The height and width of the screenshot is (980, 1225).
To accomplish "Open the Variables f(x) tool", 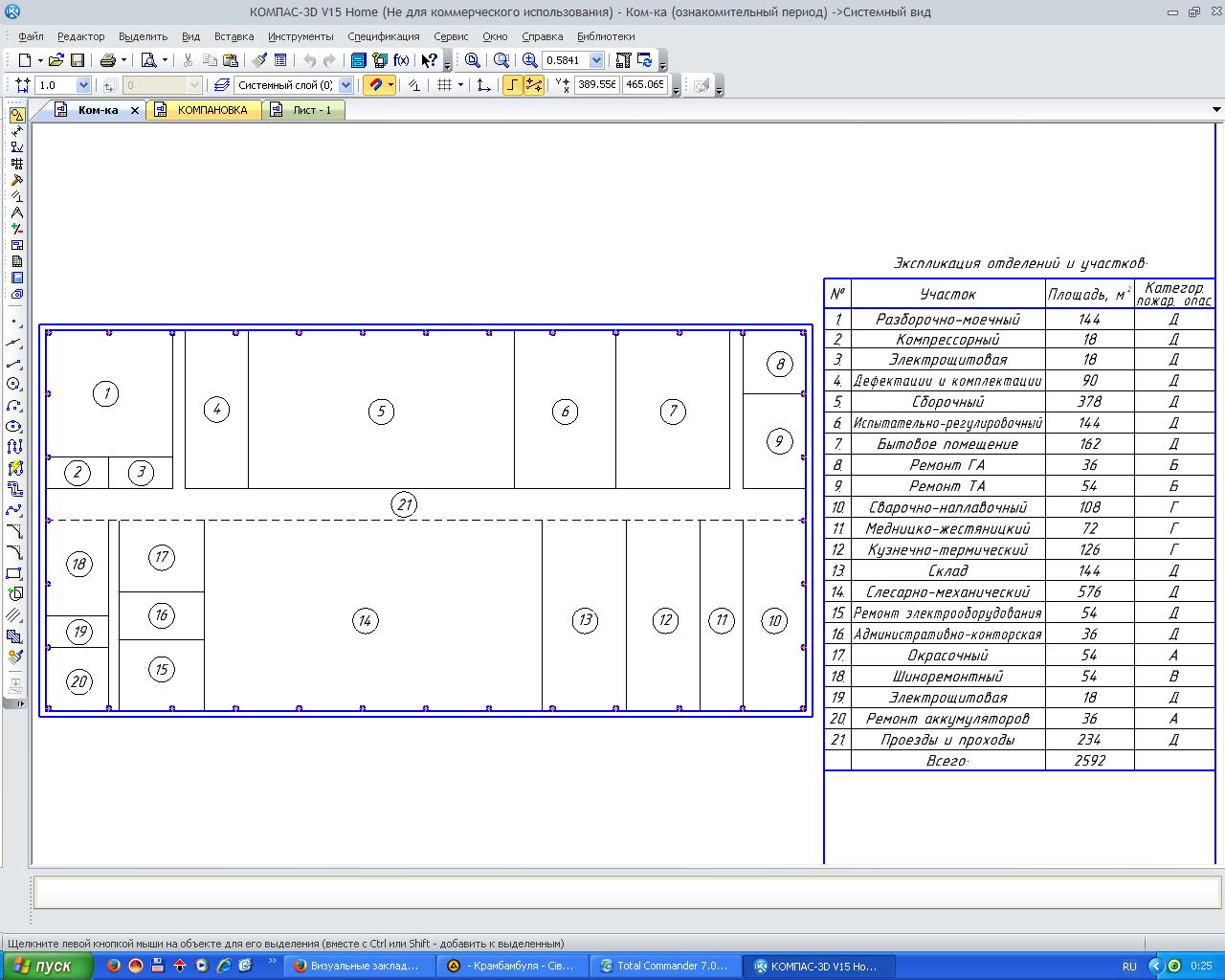I will point(401,60).
